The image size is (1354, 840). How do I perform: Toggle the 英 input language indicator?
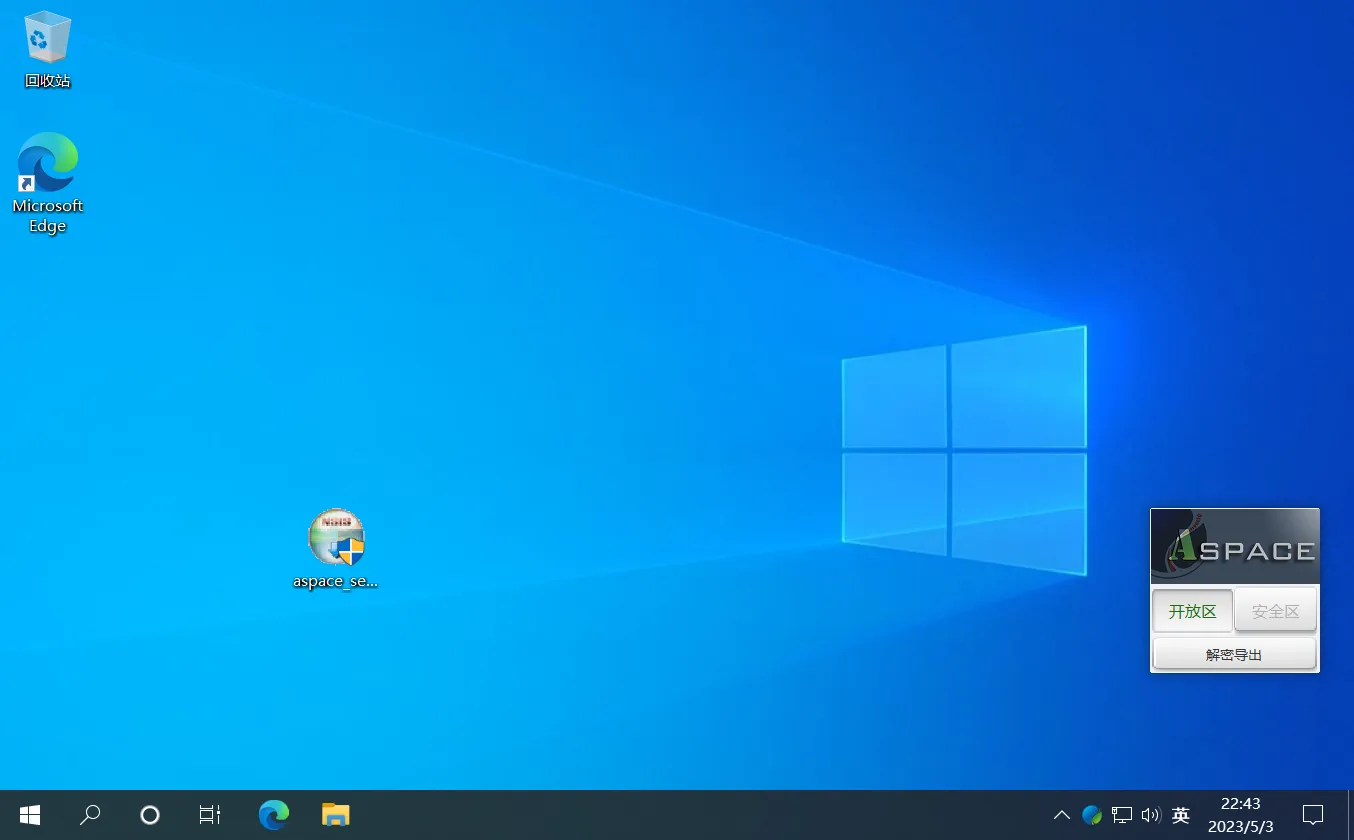(1180, 815)
